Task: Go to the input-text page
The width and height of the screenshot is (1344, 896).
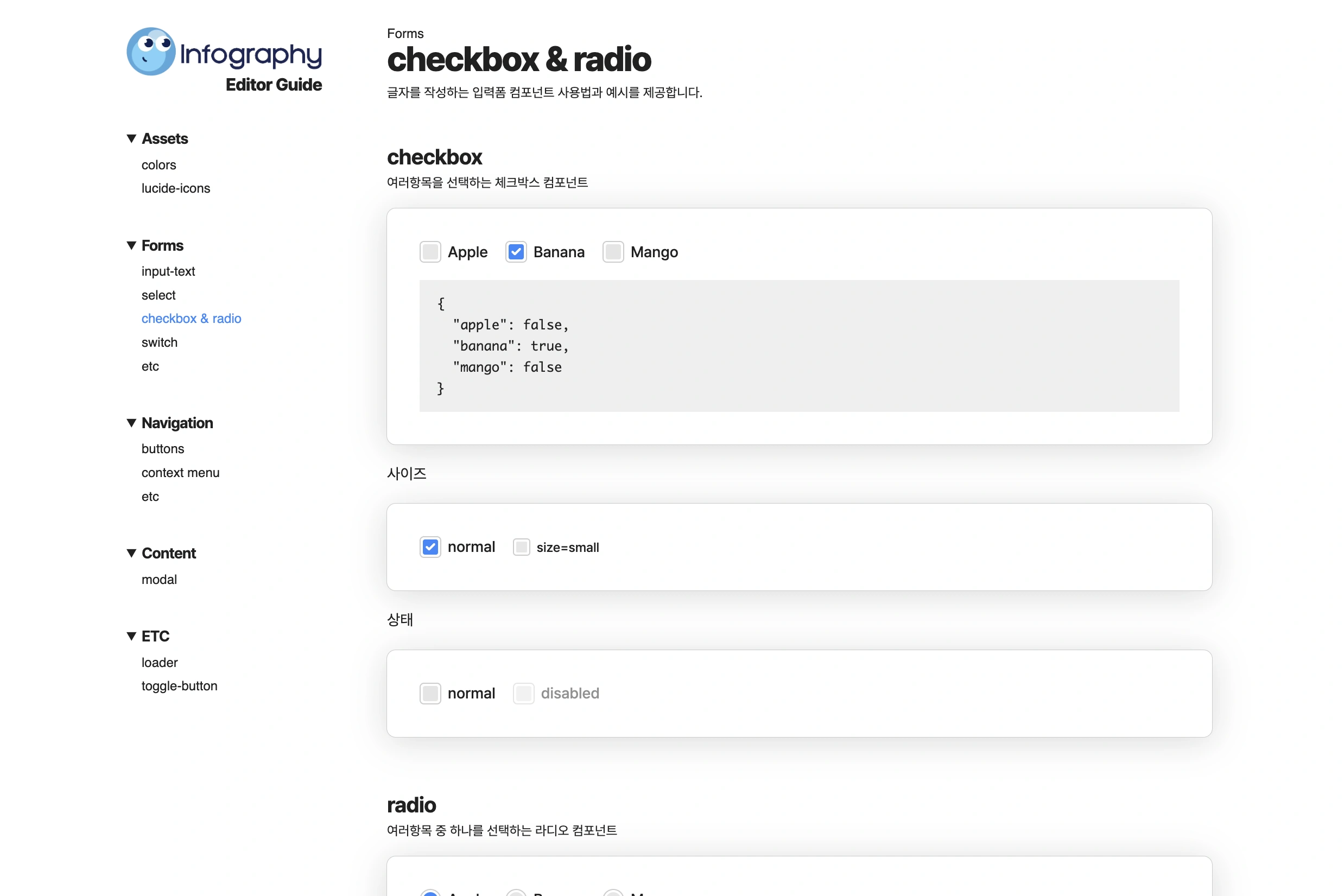Action: click(169, 271)
